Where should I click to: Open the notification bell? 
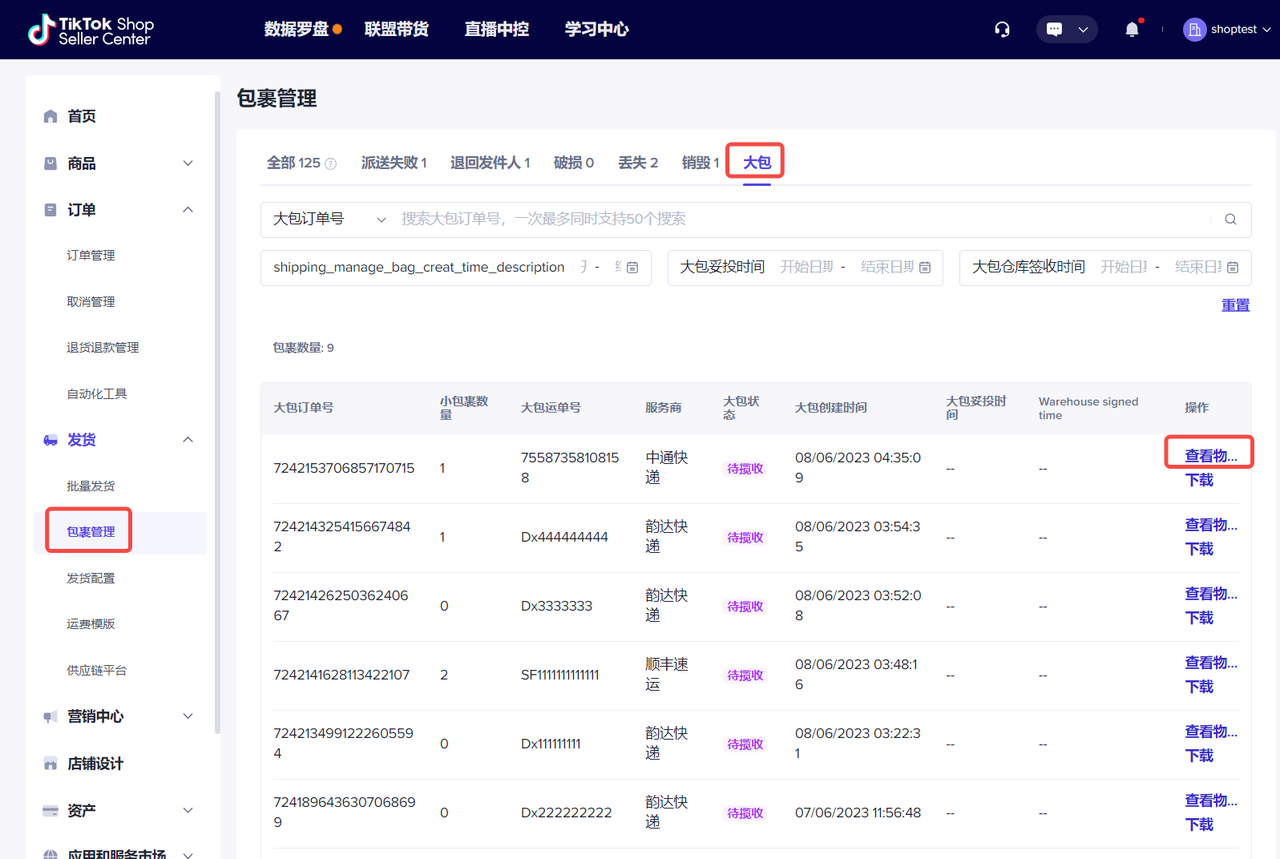pyautogui.click(x=1132, y=29)
